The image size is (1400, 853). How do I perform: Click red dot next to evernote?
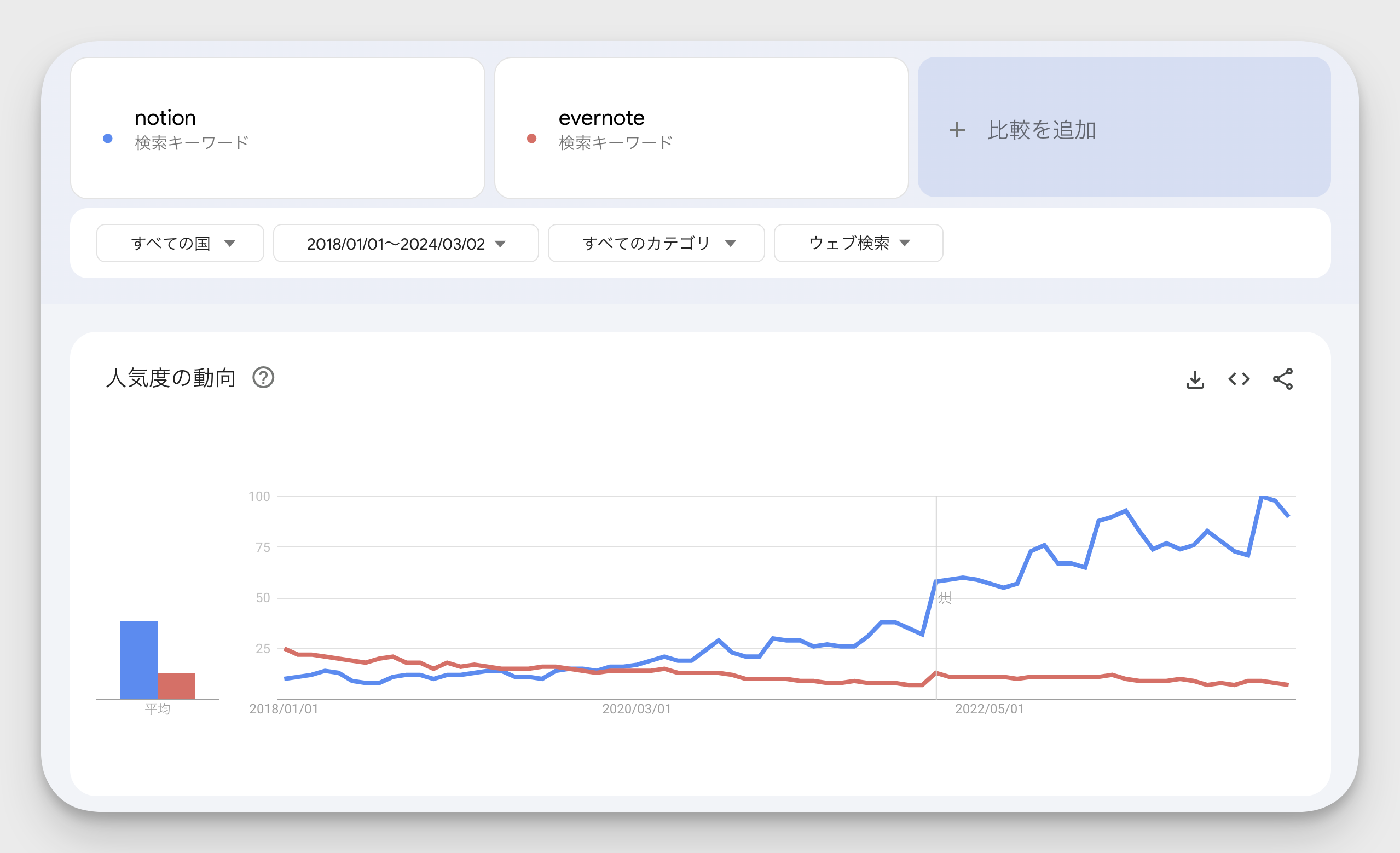[x=531, y=138]
